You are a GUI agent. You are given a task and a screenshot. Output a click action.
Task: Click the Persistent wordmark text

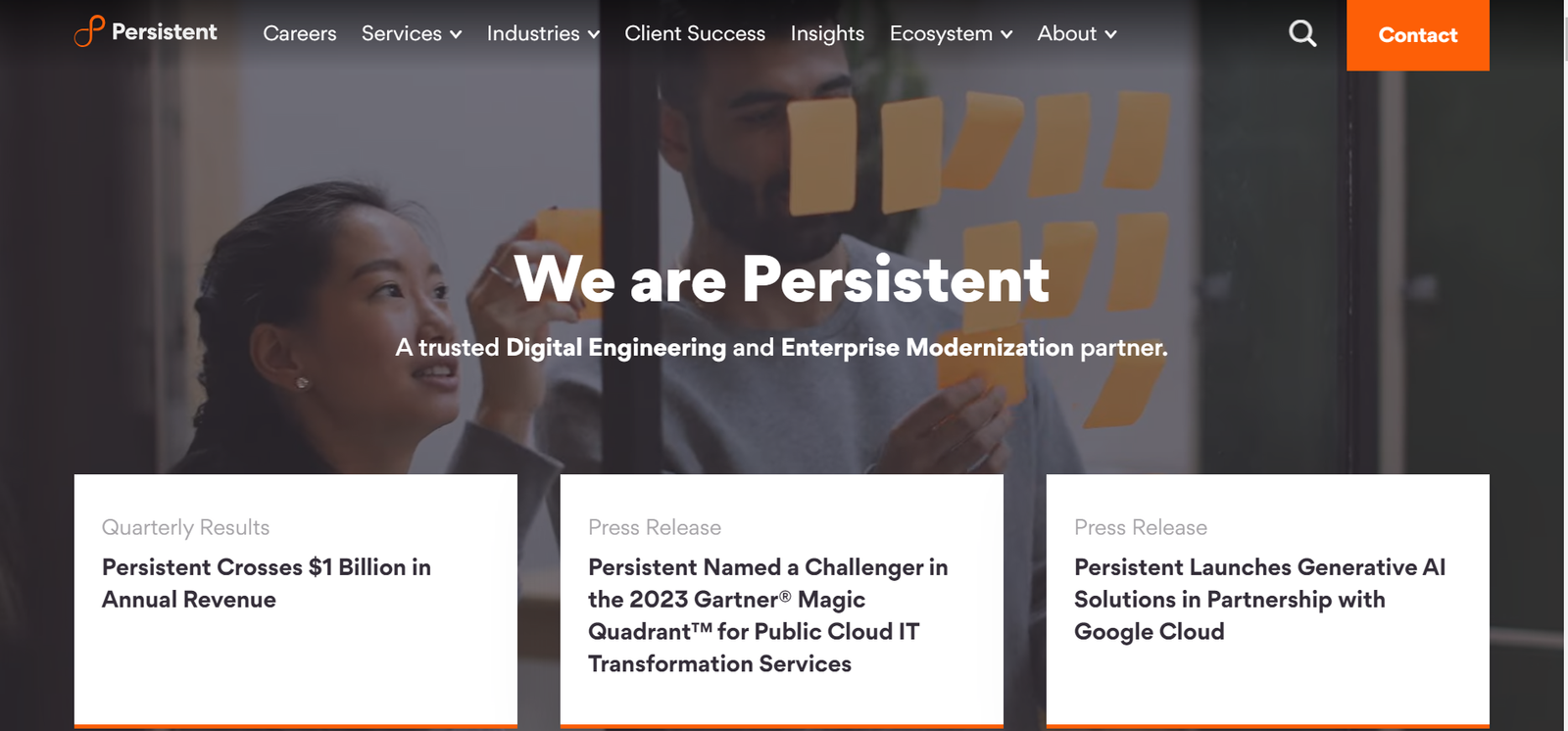click(165, 31)
